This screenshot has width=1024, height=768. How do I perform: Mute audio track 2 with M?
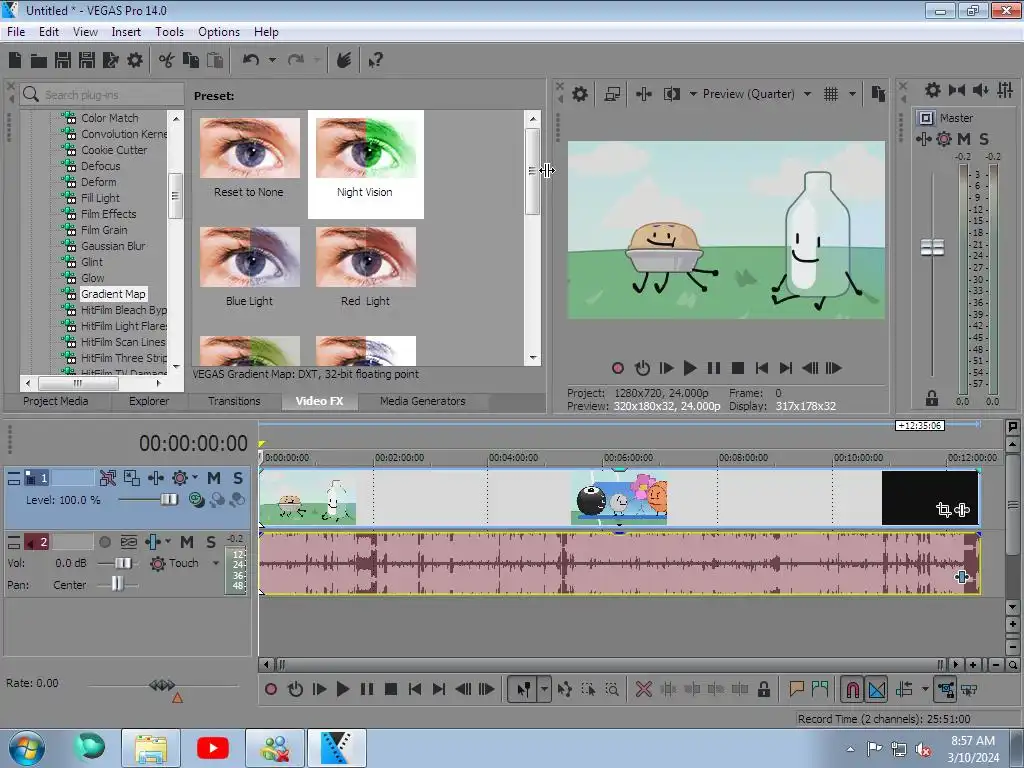(x=187, y=542)
